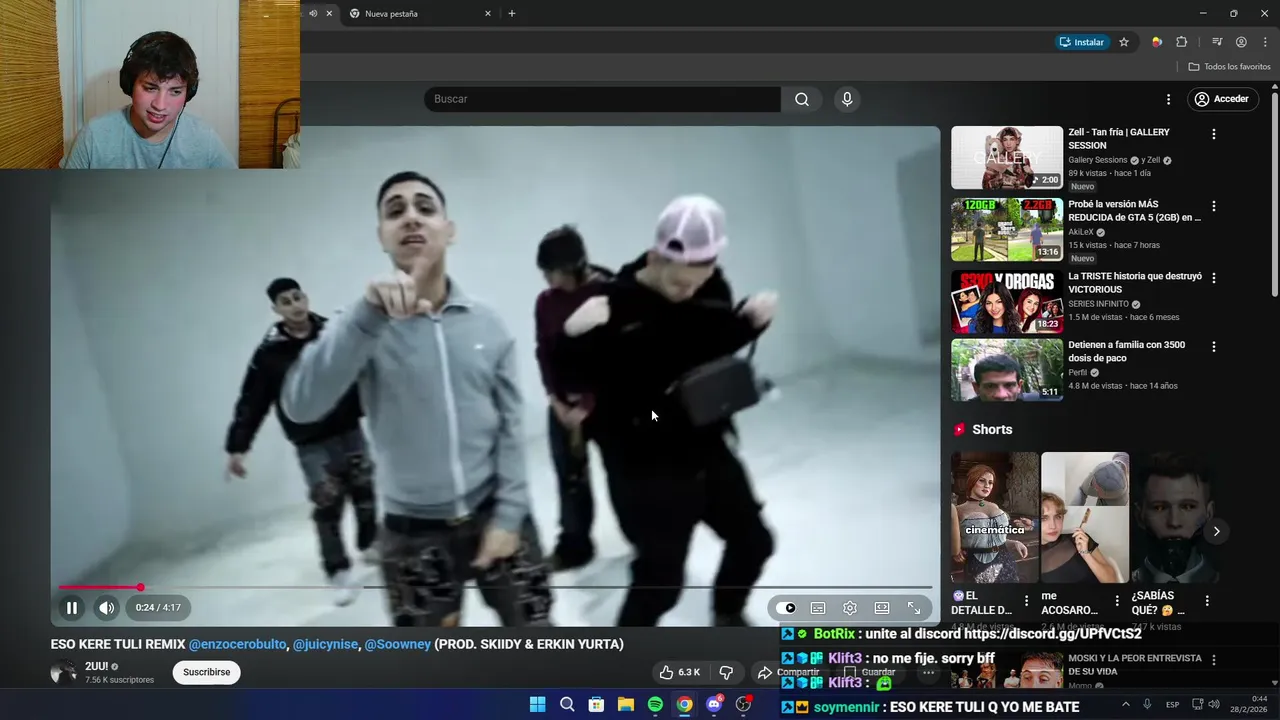The width and height of the screenshot is (1280, 720).
Task: Open options menu for Detienen a familia video
Action: (1214, 346)
